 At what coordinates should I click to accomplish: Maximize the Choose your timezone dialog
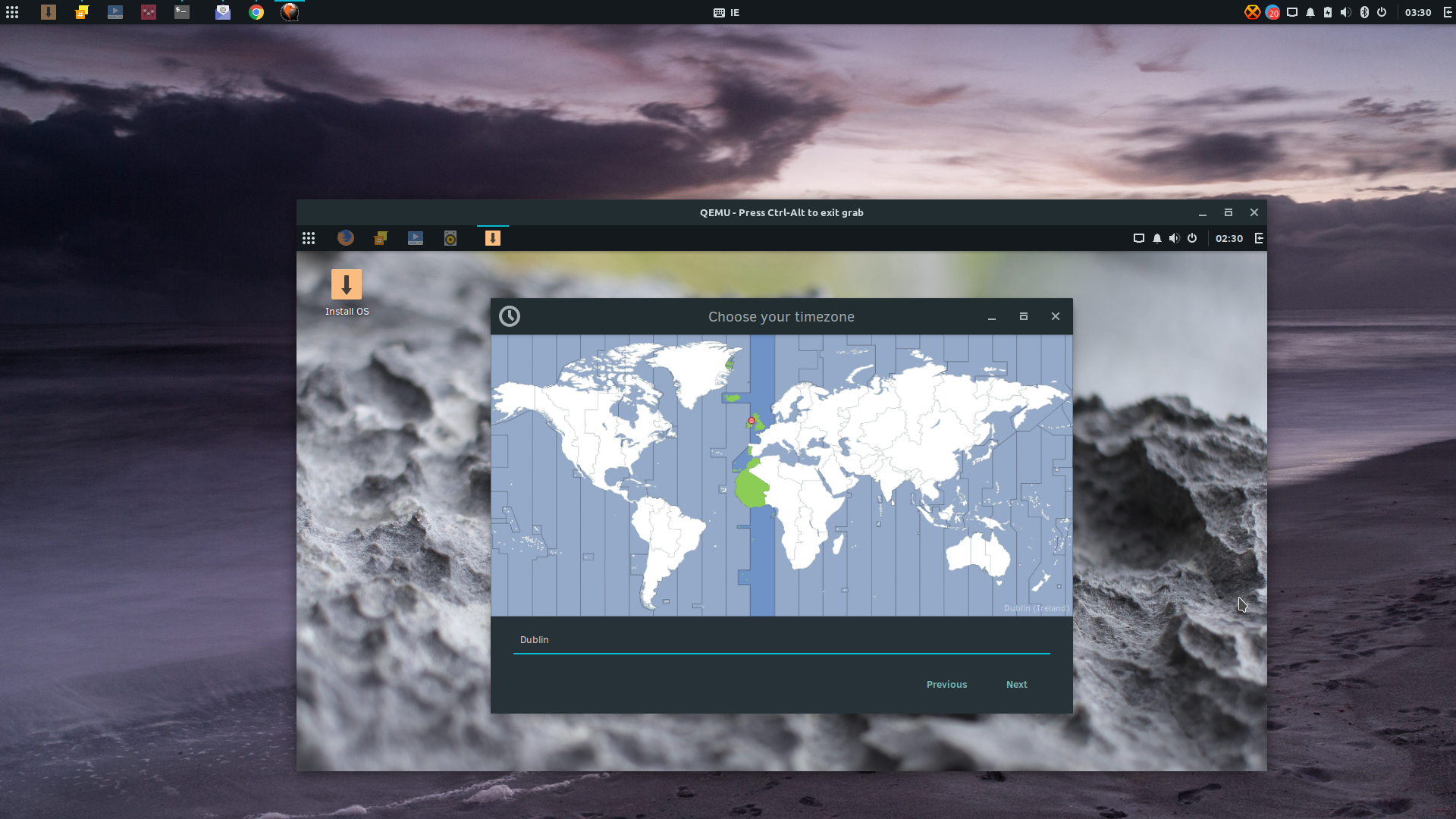pyautogui.click(x=1024, y=316)
